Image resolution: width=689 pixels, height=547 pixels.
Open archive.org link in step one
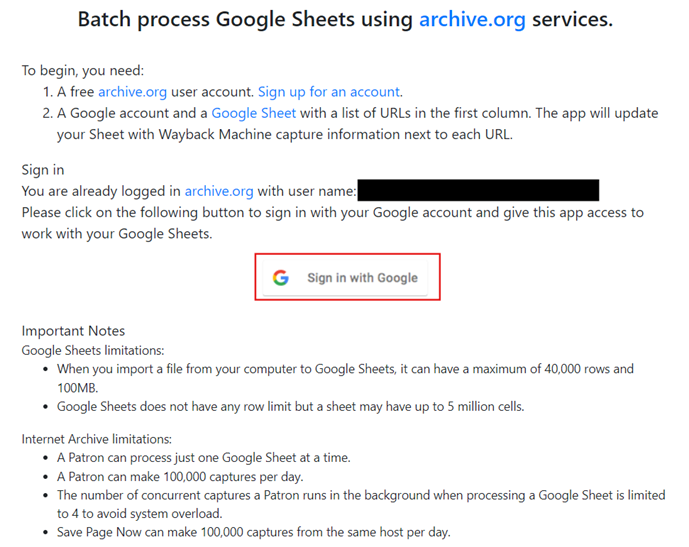(x=132, y=92)
